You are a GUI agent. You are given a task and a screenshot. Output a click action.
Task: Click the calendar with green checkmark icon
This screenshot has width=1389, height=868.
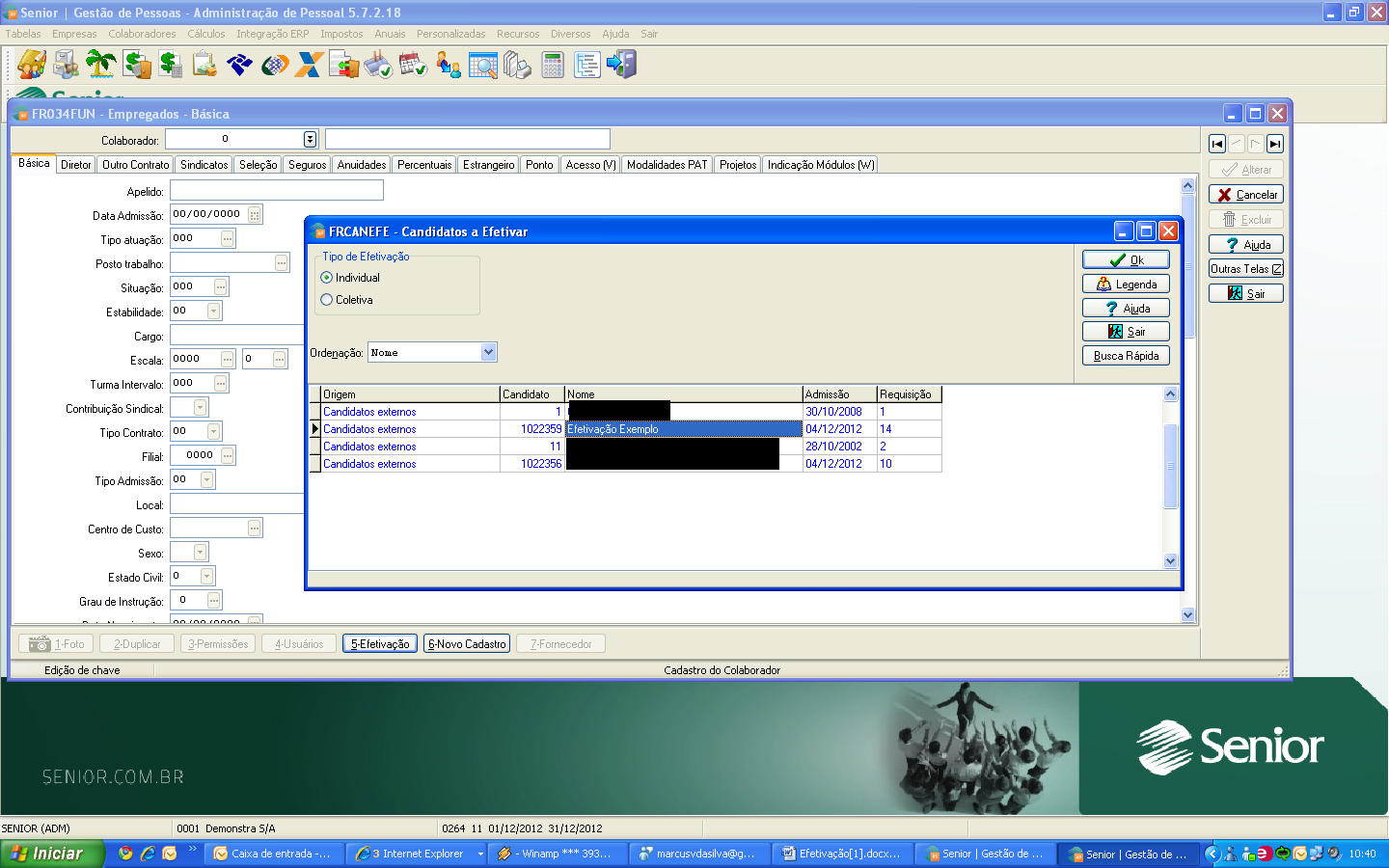pos(413,65)
